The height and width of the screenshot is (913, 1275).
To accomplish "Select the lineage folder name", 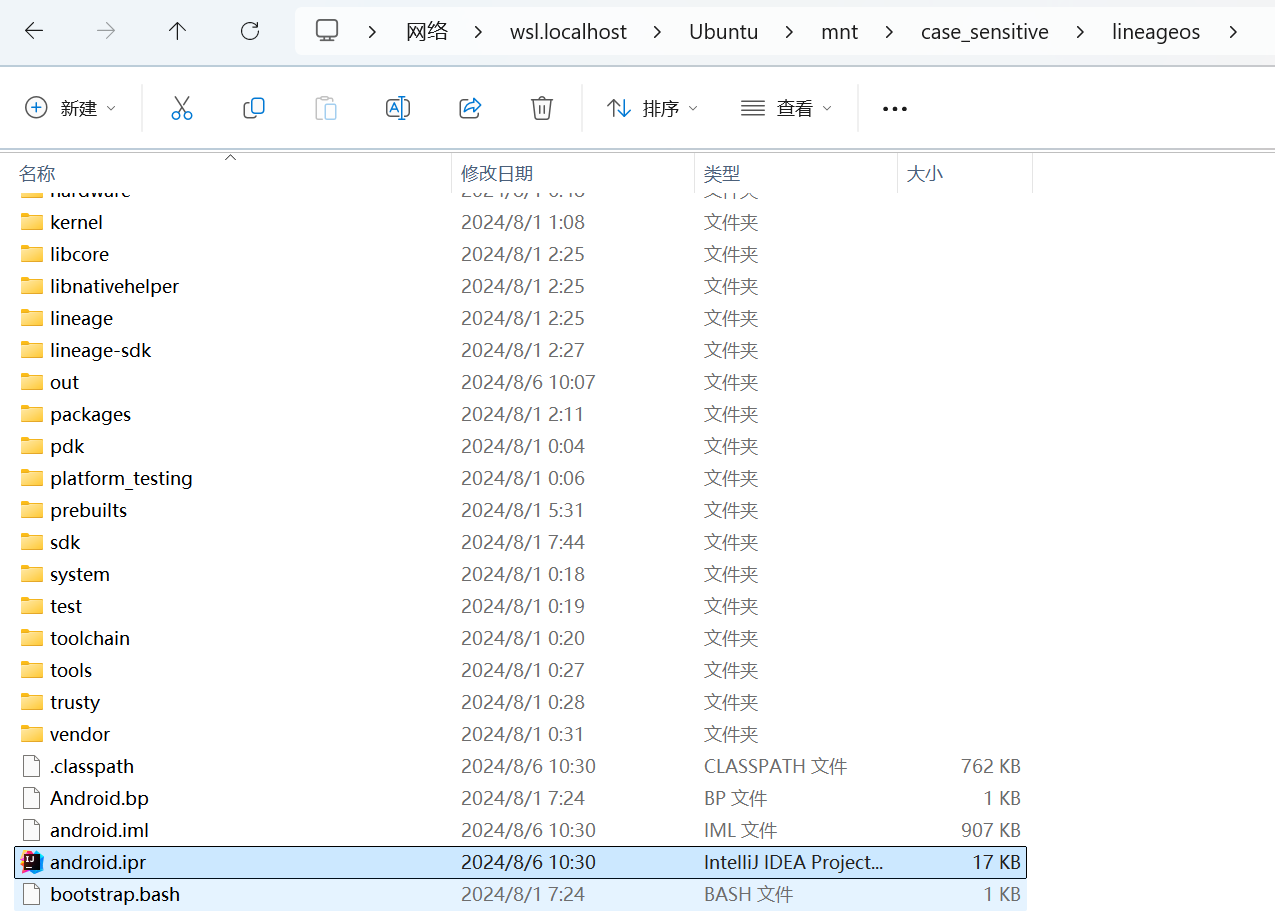I will tap(81, 318).
